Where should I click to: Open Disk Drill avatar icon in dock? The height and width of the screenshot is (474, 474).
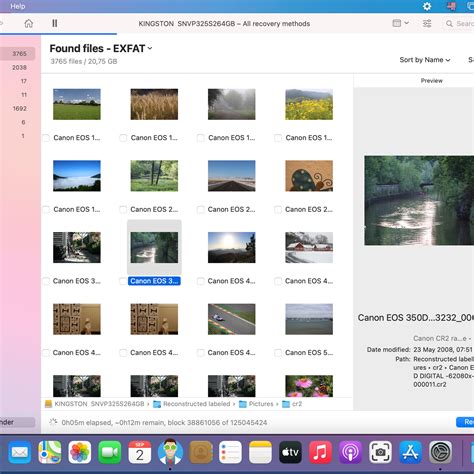[170, 452]
